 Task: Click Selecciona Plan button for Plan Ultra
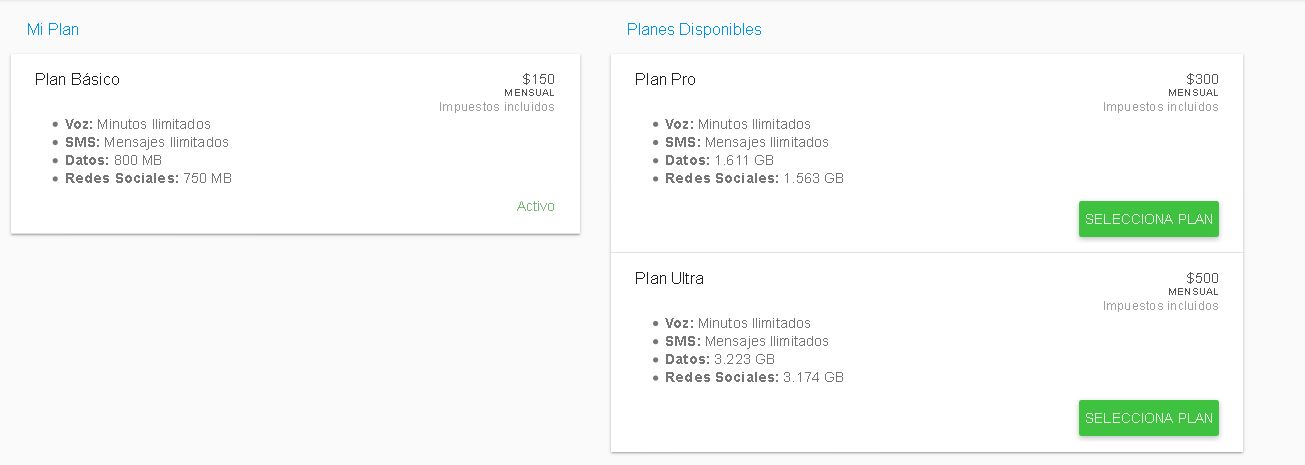pos(1148,418)
